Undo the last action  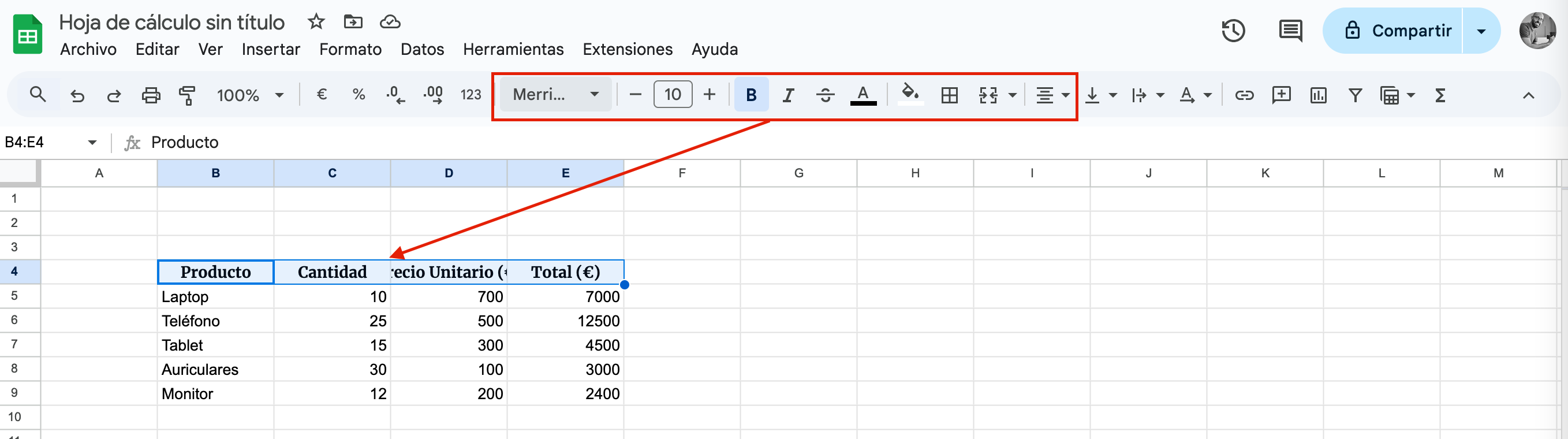point(77,95)
